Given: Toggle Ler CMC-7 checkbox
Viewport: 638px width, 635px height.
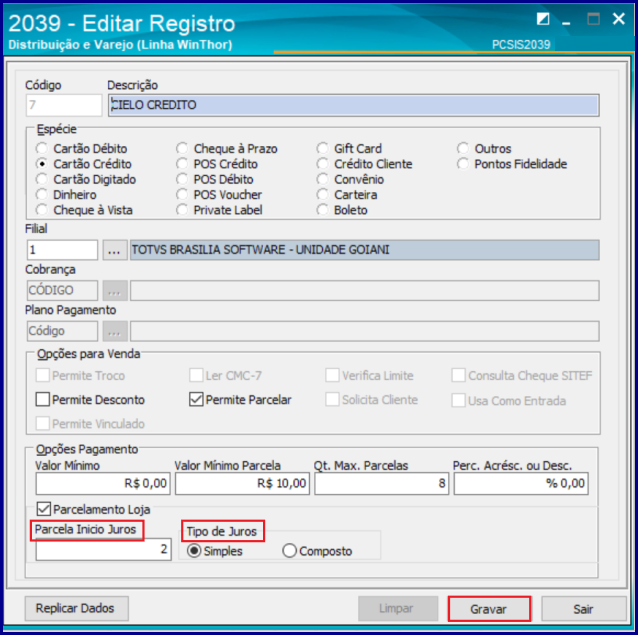Looking at the screenshot, I should (196, 375).
